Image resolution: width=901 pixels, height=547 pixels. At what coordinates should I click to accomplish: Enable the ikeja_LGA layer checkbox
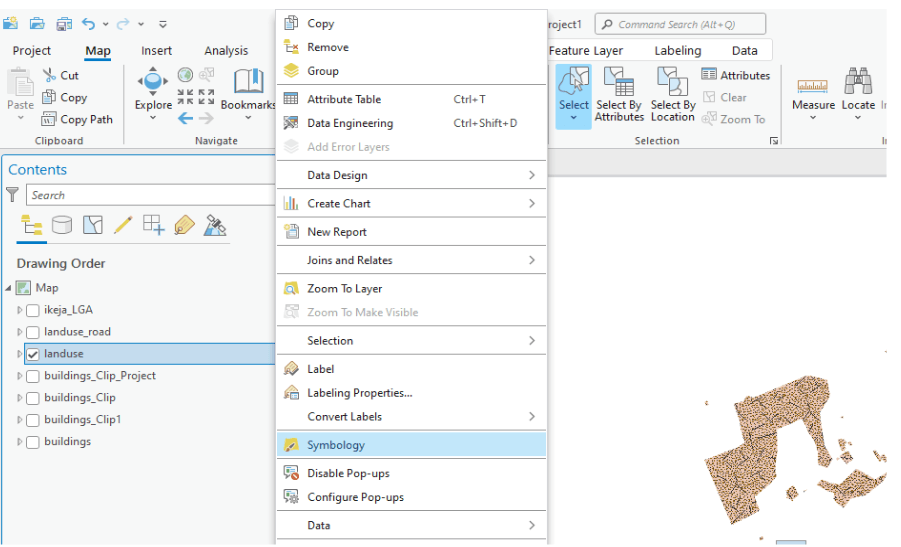pos(33,310)
